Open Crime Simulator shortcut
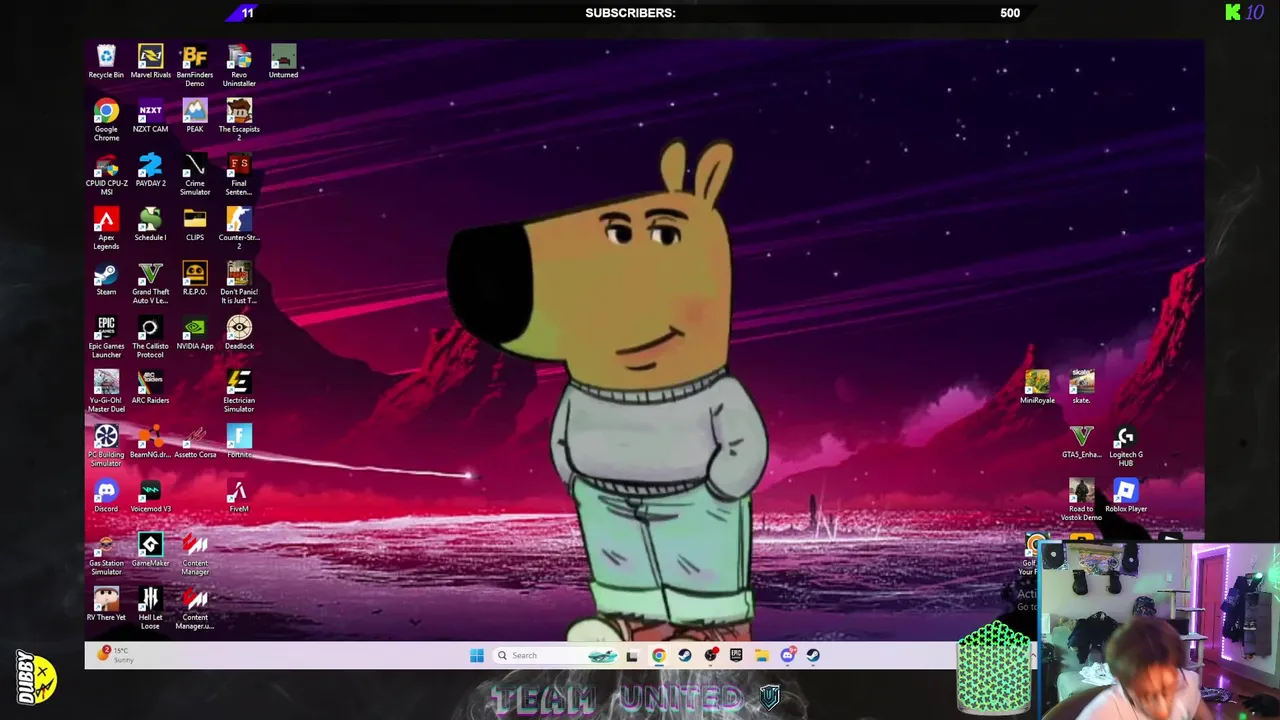This screenshot has width=1280, height=720. 195,173
